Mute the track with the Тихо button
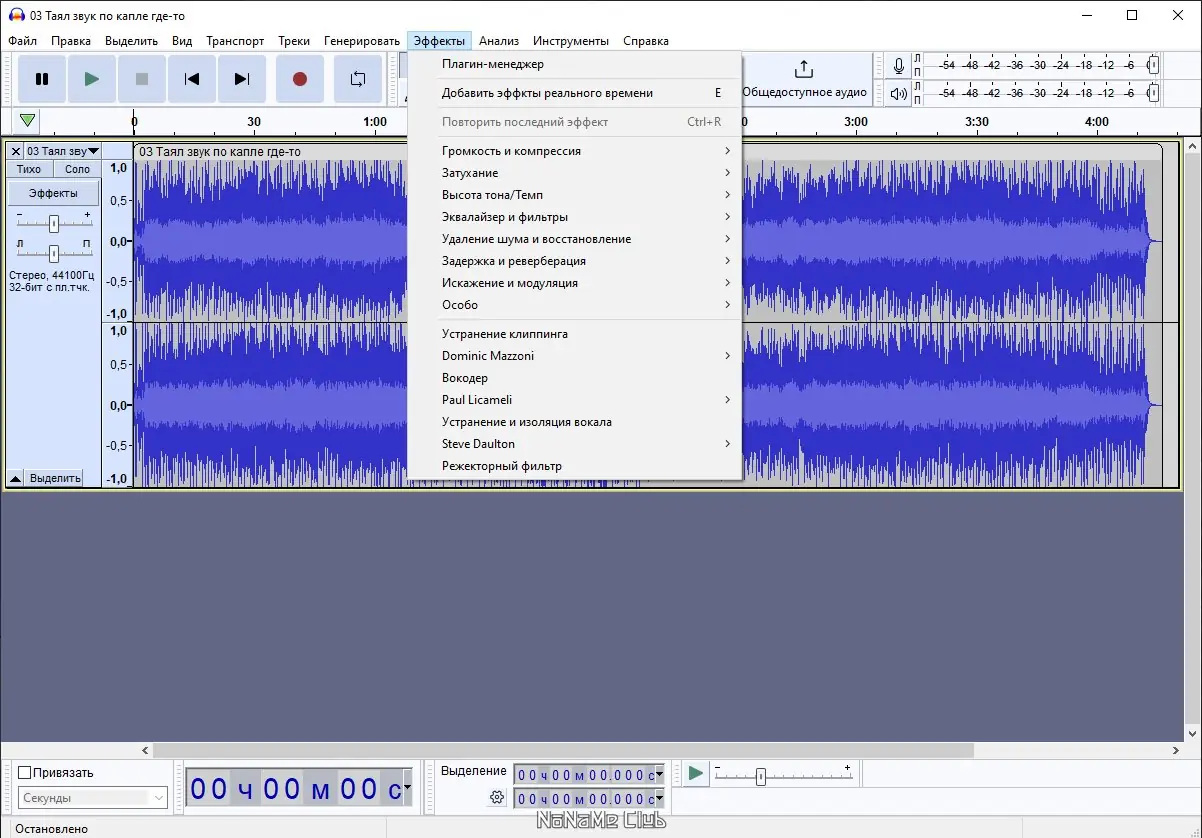 [29, 169]
